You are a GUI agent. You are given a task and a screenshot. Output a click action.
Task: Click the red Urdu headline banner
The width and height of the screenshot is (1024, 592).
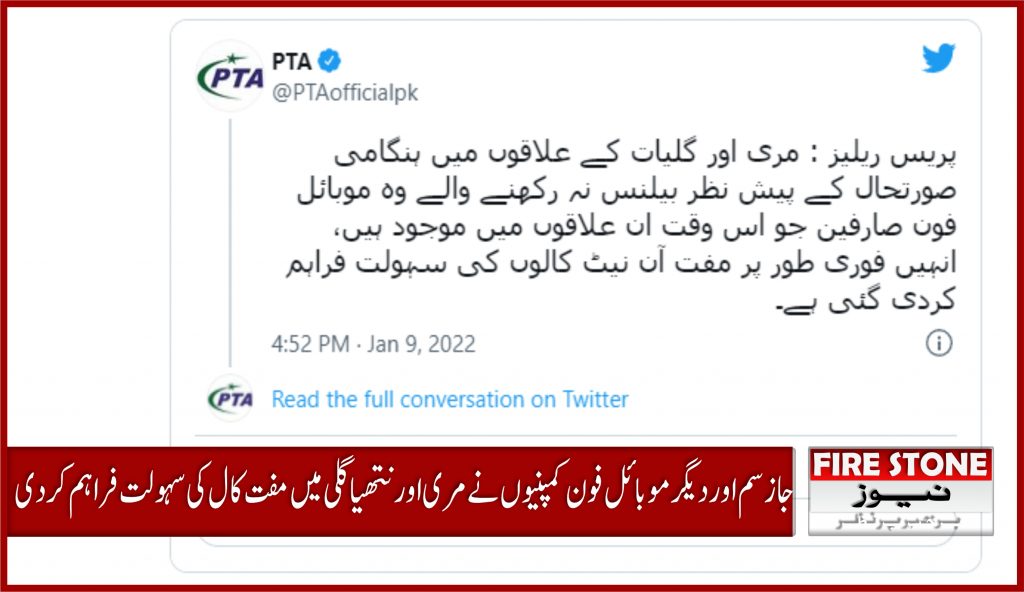pyautogui.click(x=401, y=492)
